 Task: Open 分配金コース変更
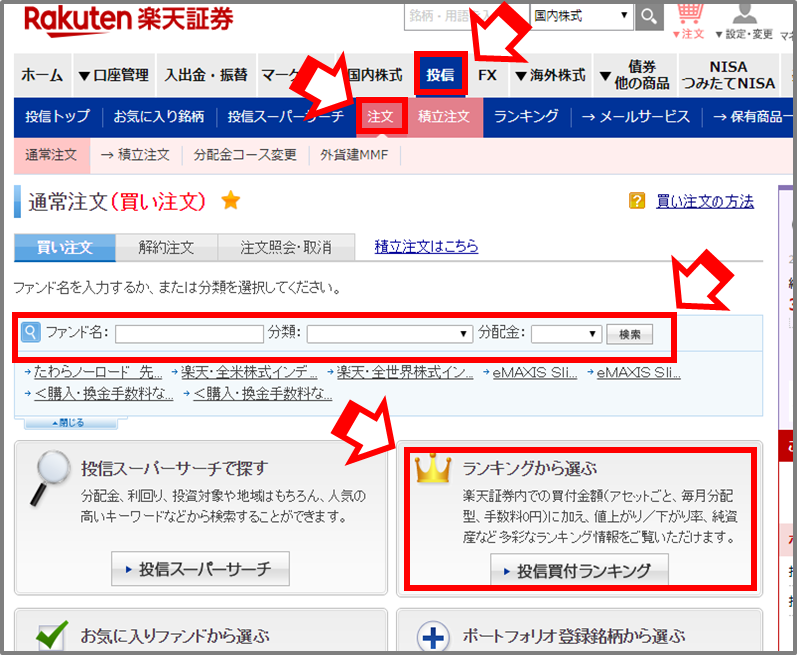[x=245, y=155]
